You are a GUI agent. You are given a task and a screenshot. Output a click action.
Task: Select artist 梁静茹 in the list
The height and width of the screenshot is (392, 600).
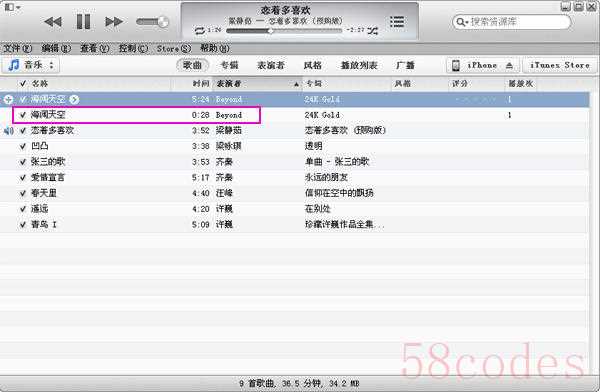229,131
